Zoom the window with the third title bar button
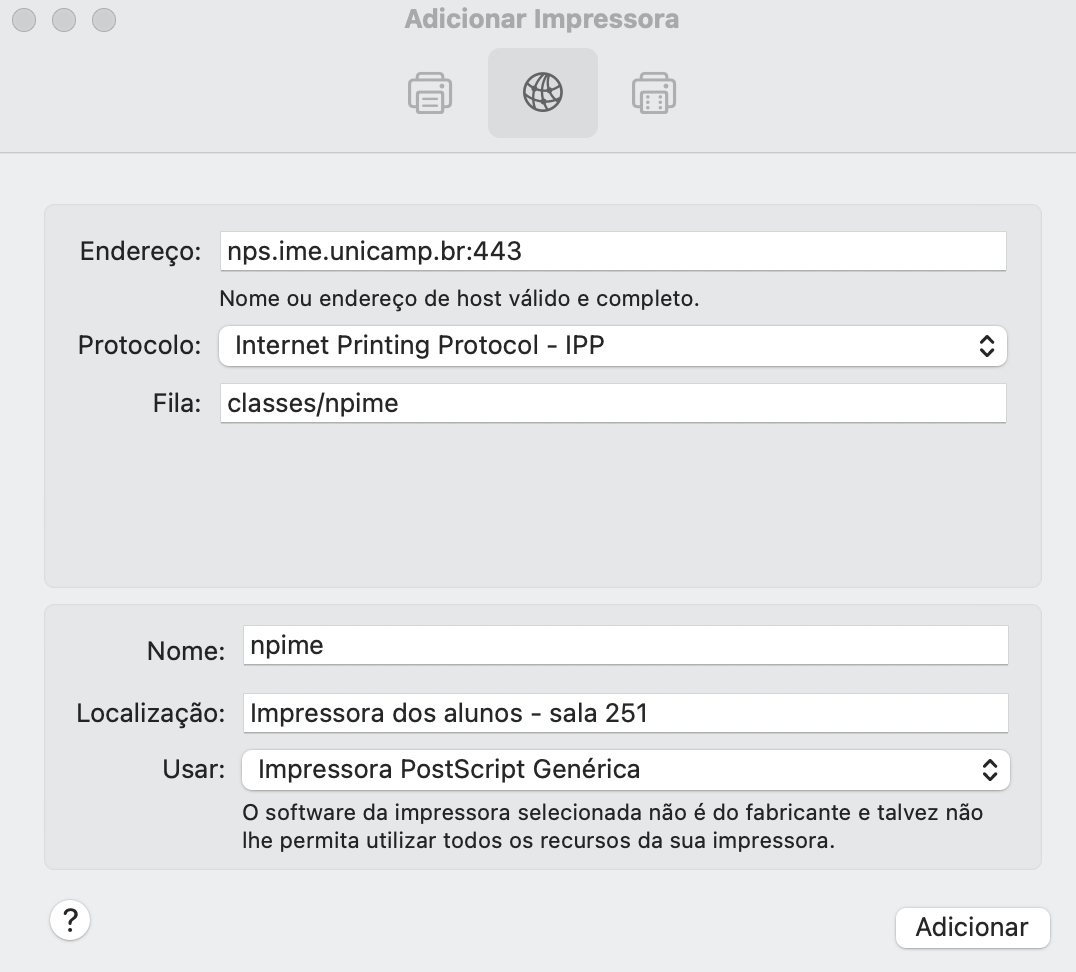This screenshot has height=972, width=1076. 104,19
